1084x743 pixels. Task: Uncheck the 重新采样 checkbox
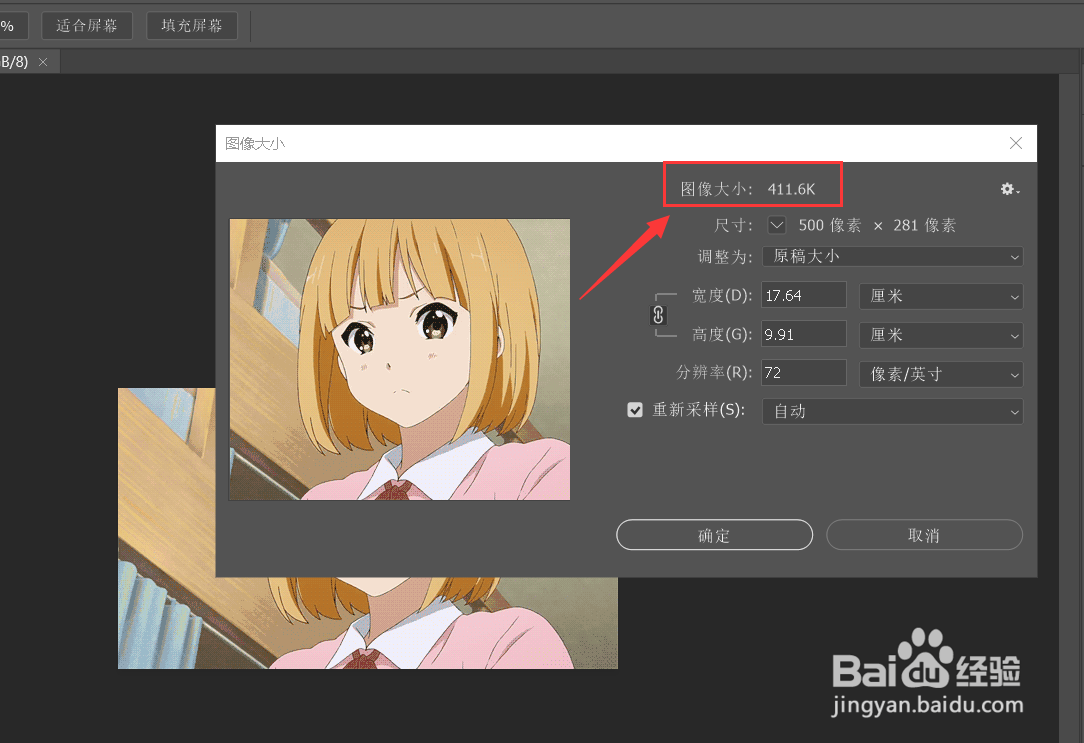(635, 410)
